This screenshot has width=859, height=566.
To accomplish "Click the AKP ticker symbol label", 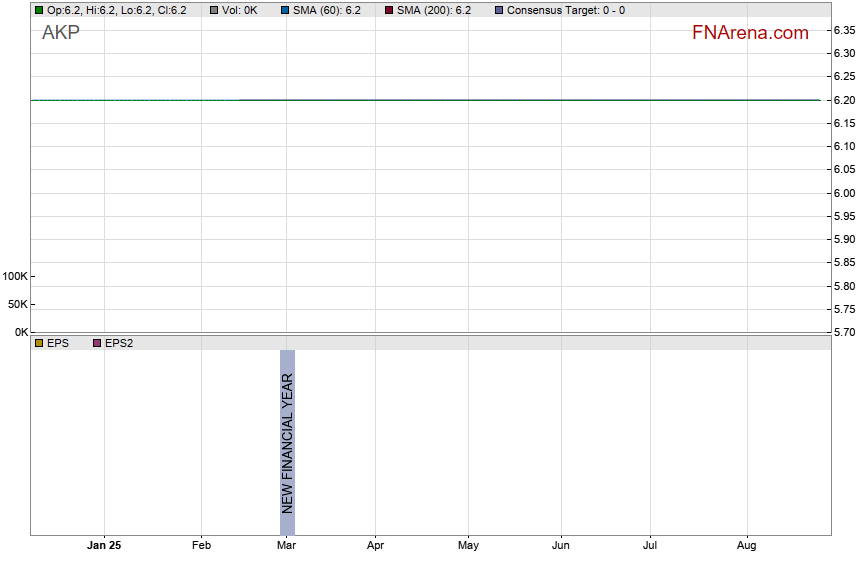I will (x=61, y=32).
